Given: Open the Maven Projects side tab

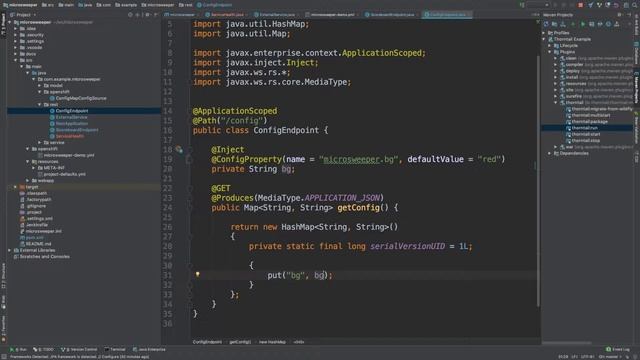Looking at the screenshot, I should coord(636,88).
